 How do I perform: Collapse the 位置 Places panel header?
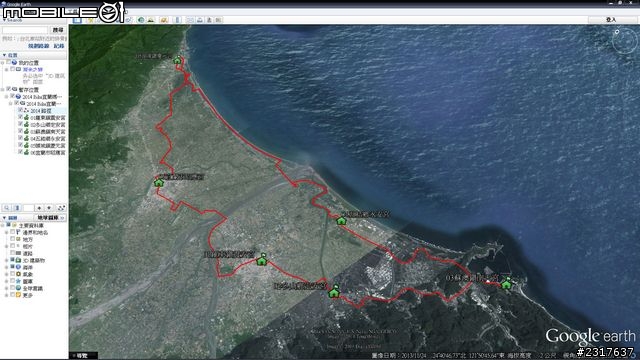[x=4, y=55]
